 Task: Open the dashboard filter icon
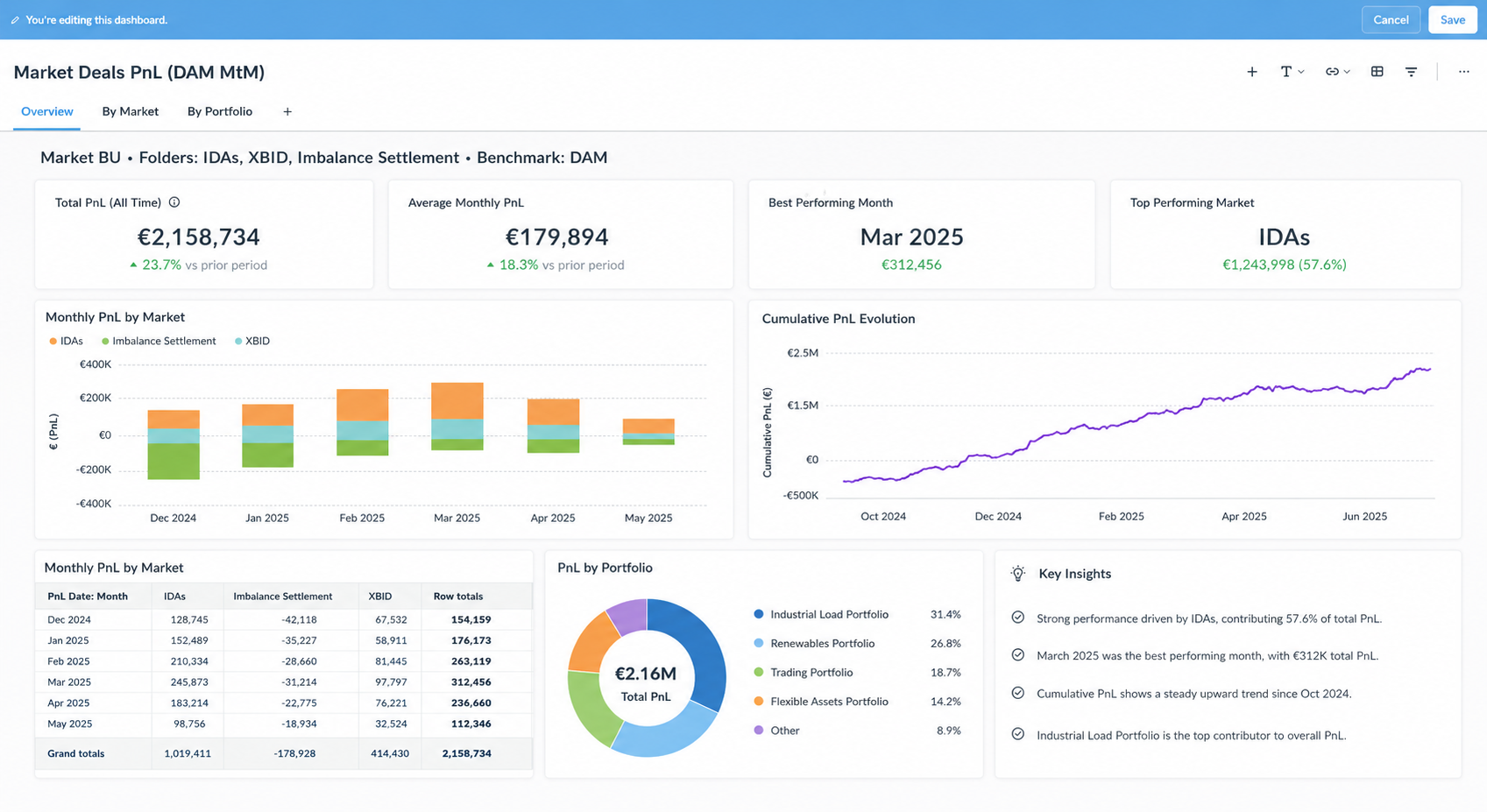point(1411,72)
